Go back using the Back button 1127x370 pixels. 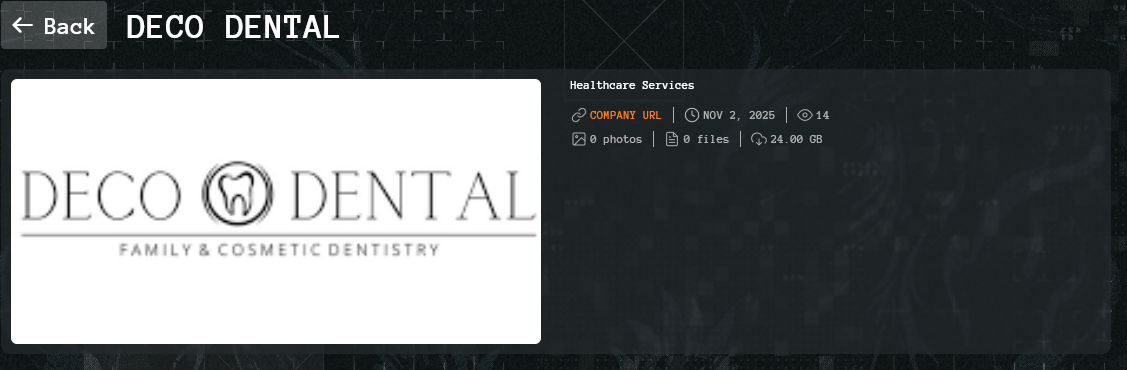click(54, 26)
